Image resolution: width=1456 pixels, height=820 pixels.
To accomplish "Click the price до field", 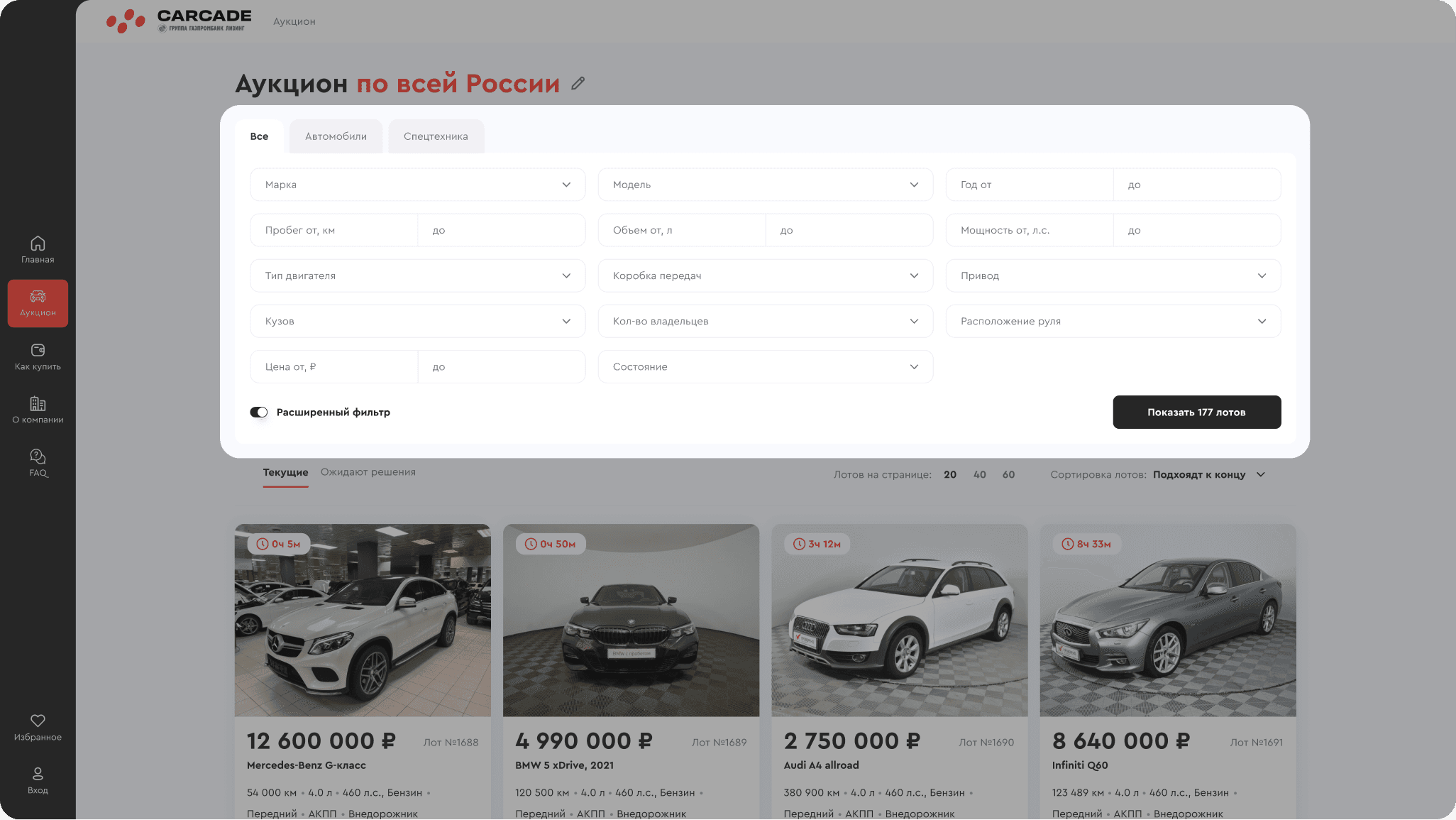I will point(502,366).
